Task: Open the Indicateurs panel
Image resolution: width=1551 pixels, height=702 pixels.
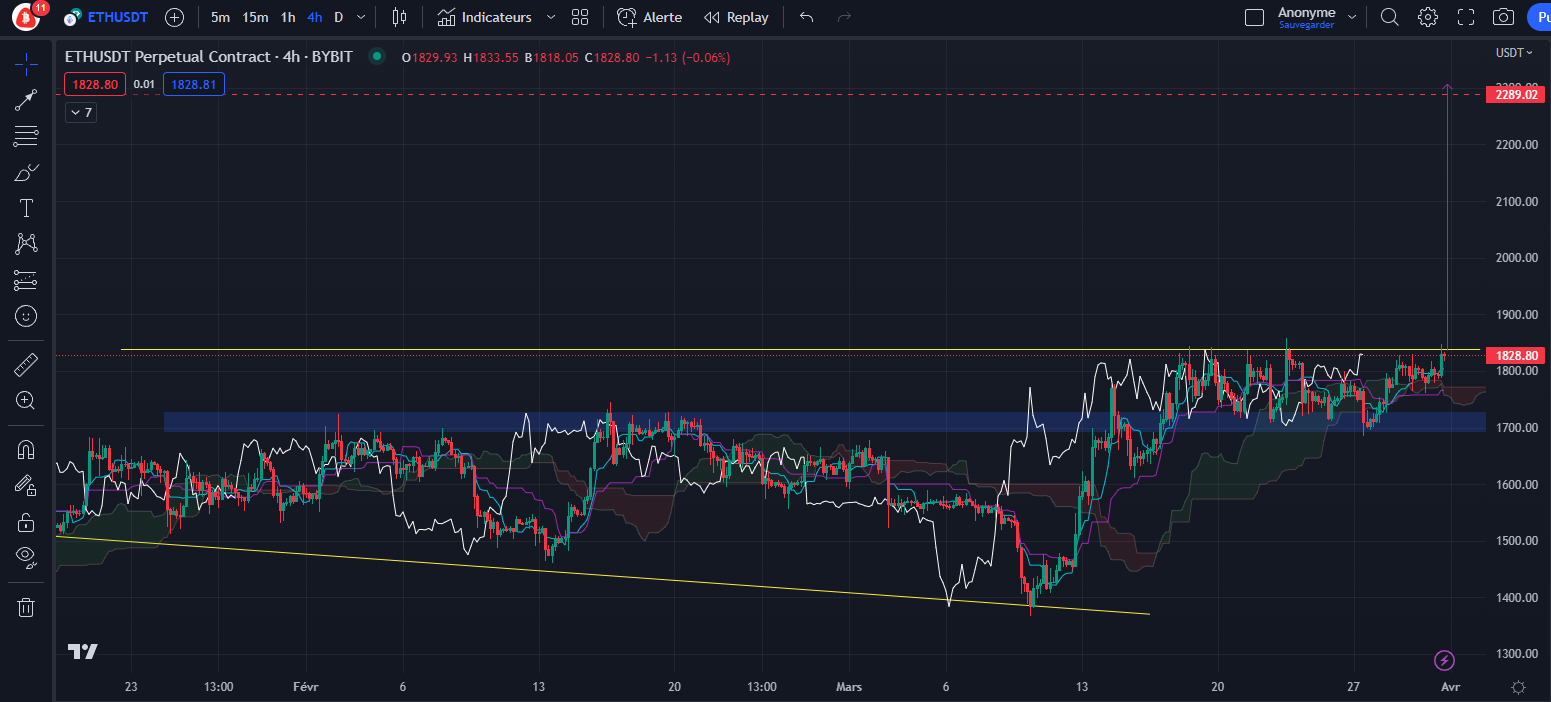Action: tap(485, 17)
